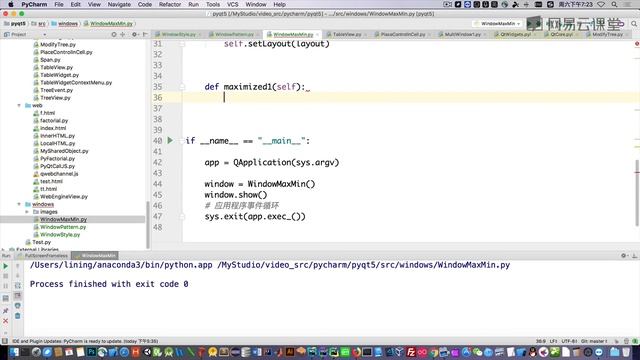Viewport: 640px width, 360px height.
Task: Click the UTF-8 encoding in status bar
Action: (x=569, y=341)
